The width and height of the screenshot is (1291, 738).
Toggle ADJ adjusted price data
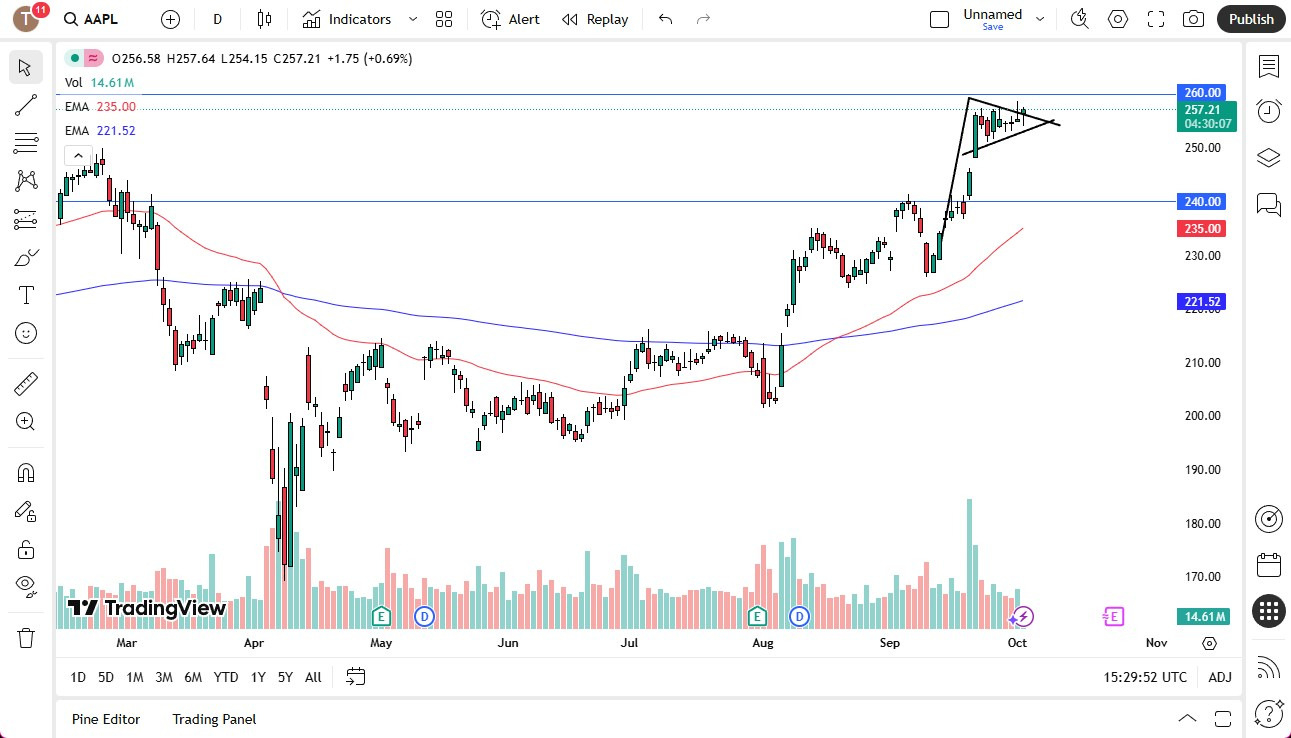point(1219,677)
